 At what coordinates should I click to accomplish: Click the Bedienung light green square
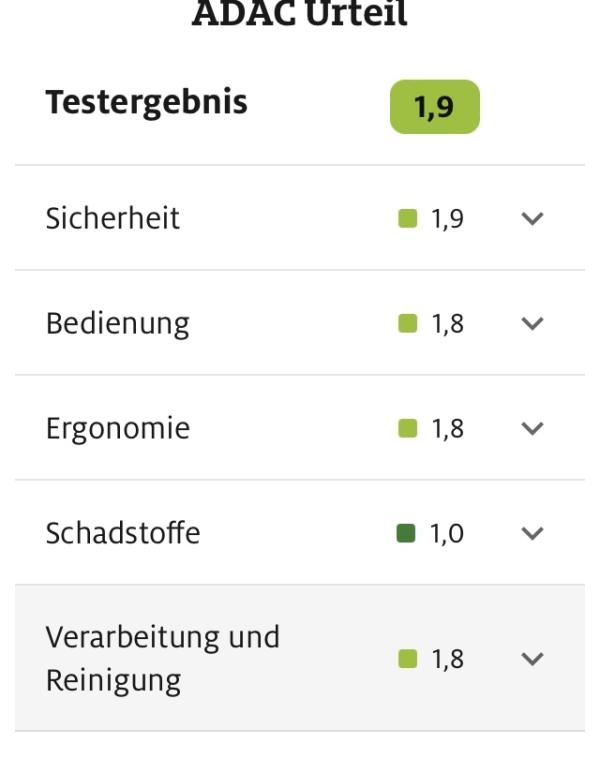tap(407, 324)
